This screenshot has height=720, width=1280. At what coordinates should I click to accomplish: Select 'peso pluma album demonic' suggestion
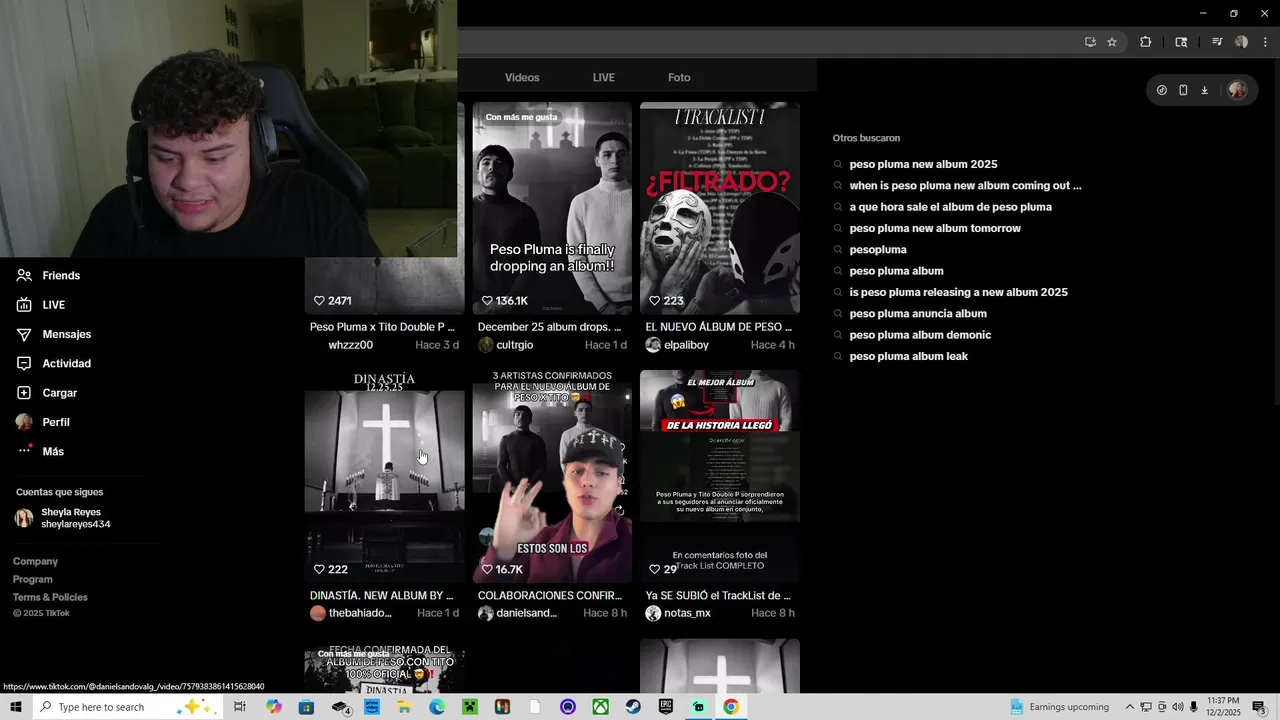920,335
